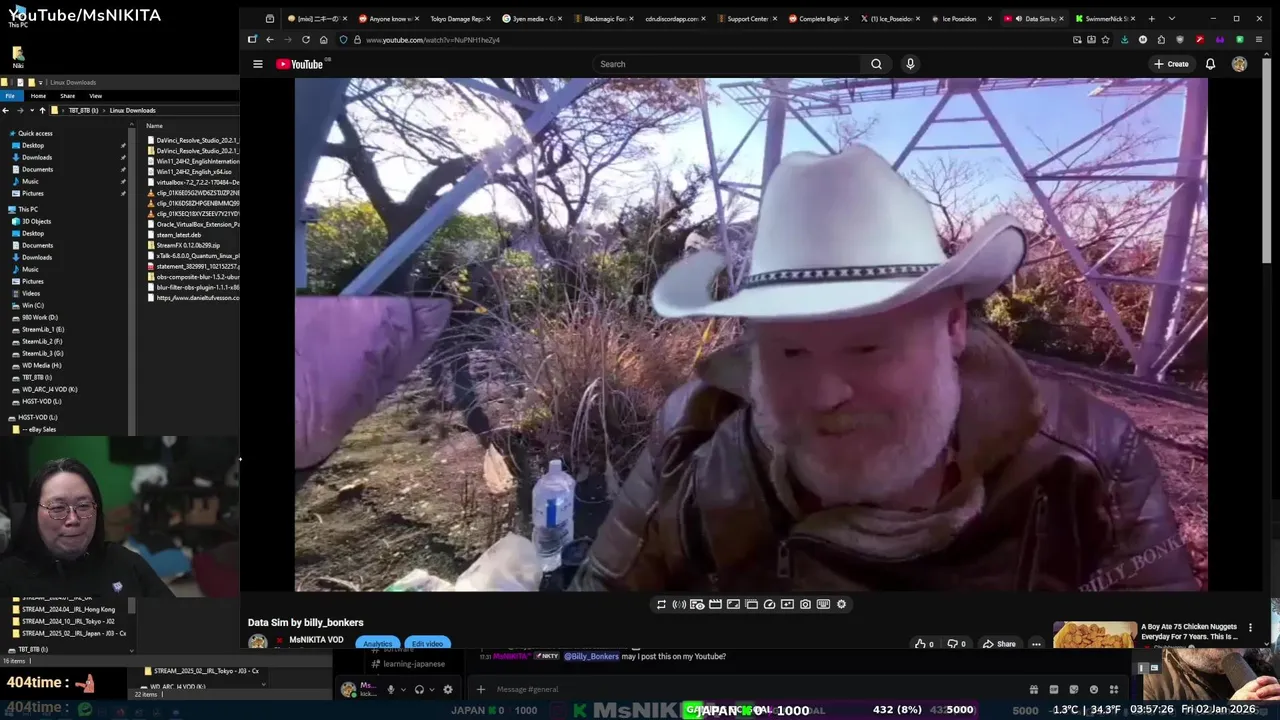Switch to Home ribbon tab in Explorer
1280x720 pixels.
pos(38,96)
